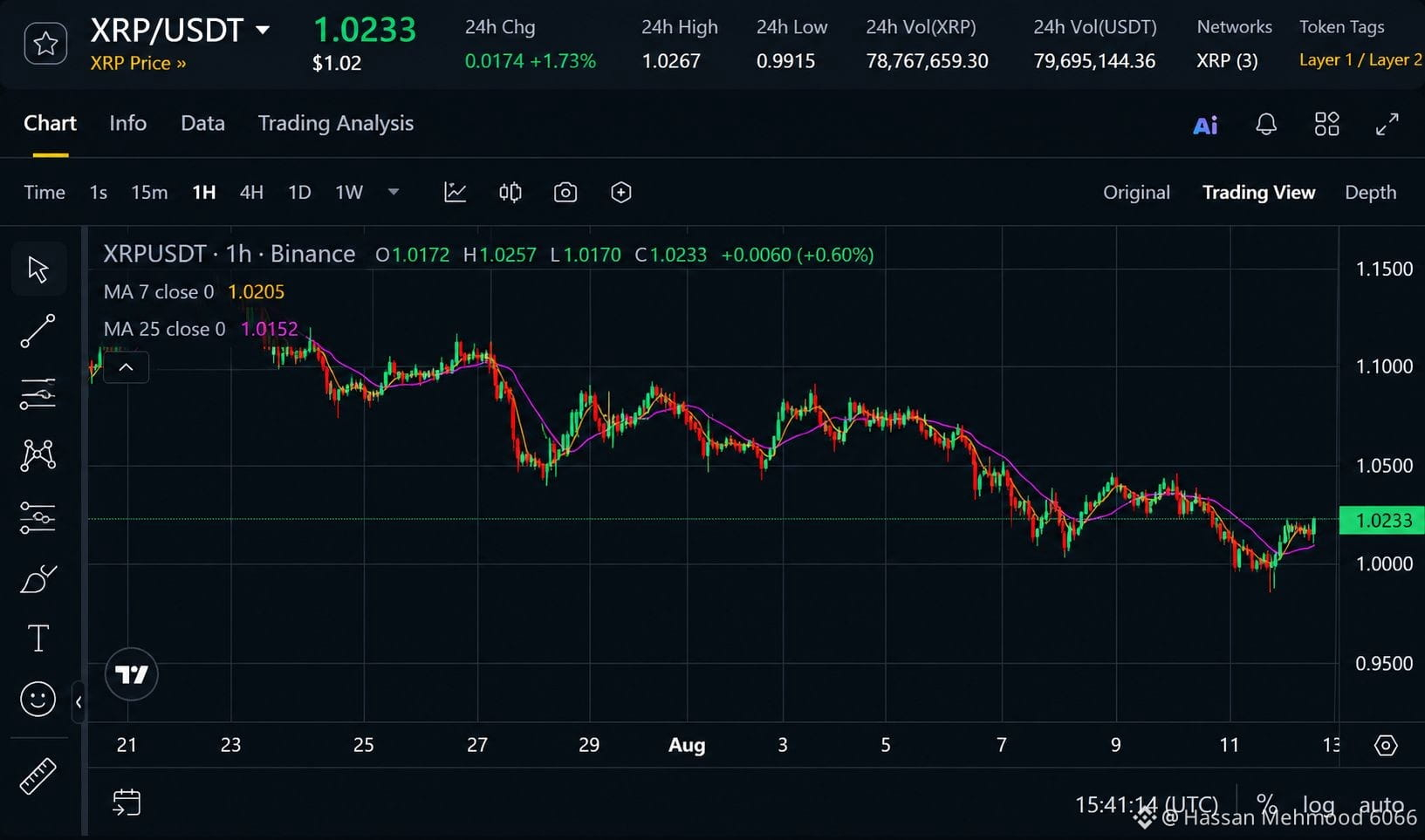Select the 1W interval

point(349,192)
